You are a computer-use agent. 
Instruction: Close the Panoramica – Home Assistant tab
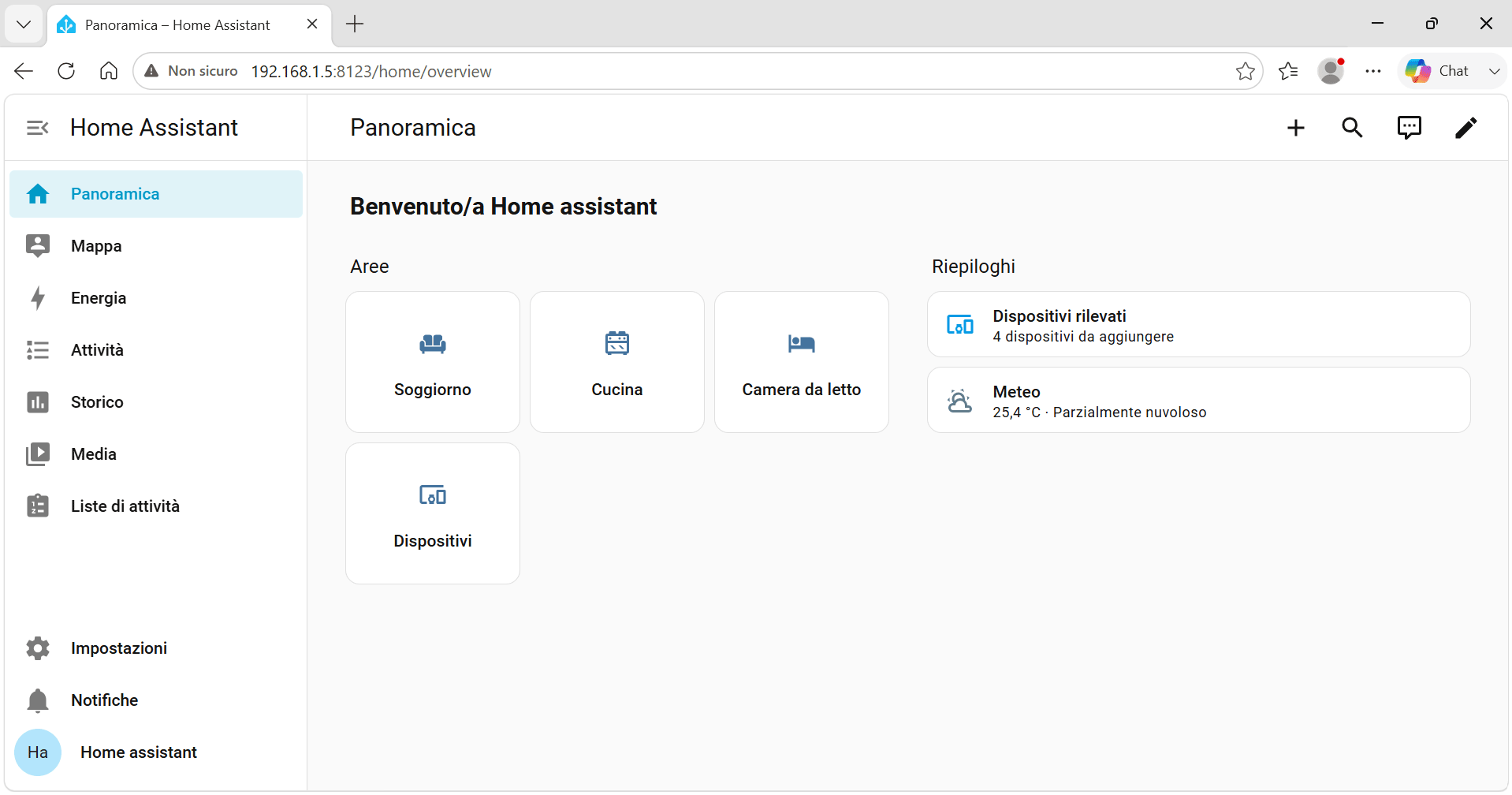pyautogui.click(x=312, y=24)
